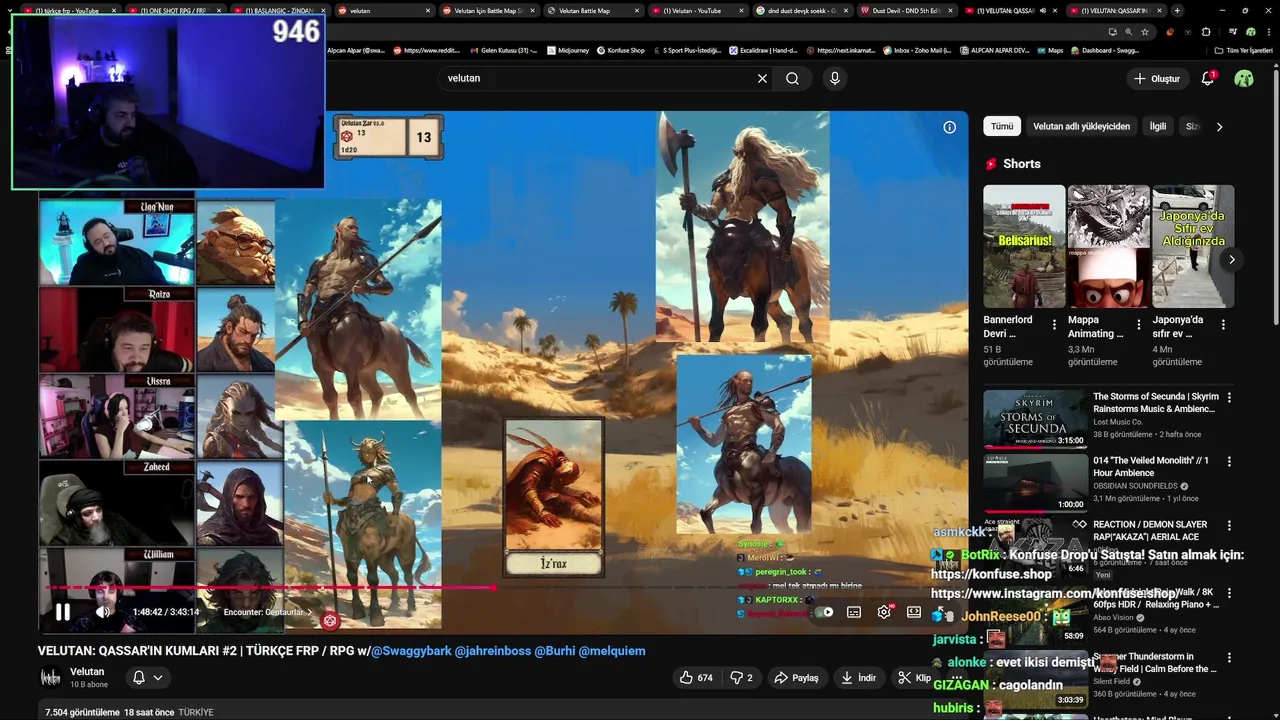Open the Japonya'da sıfır ev short
The width and height of the screenshot is (1280, 720).
pyautogui.click(x=1193, y=246)
